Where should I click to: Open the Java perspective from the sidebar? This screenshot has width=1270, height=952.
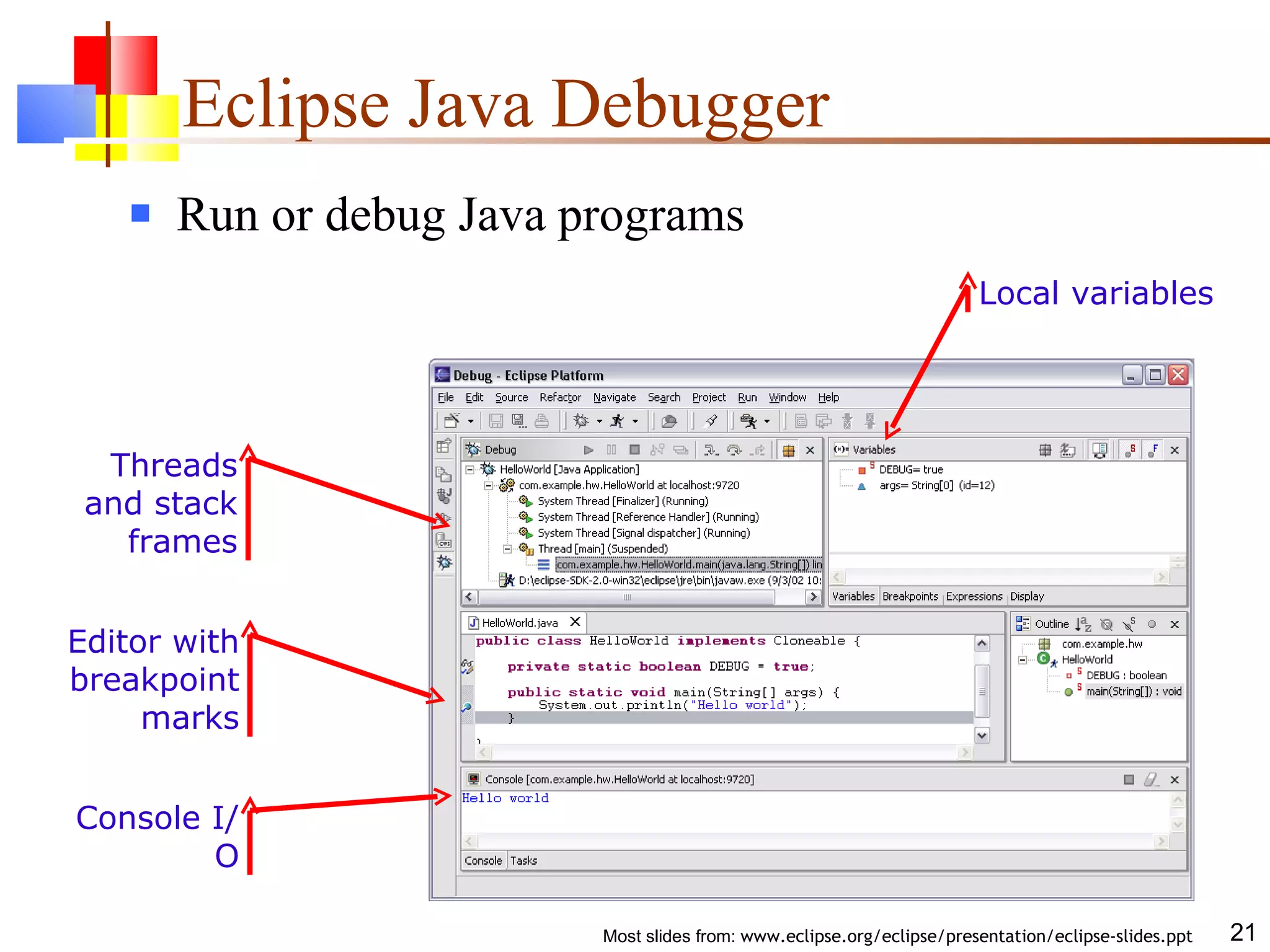444,496
